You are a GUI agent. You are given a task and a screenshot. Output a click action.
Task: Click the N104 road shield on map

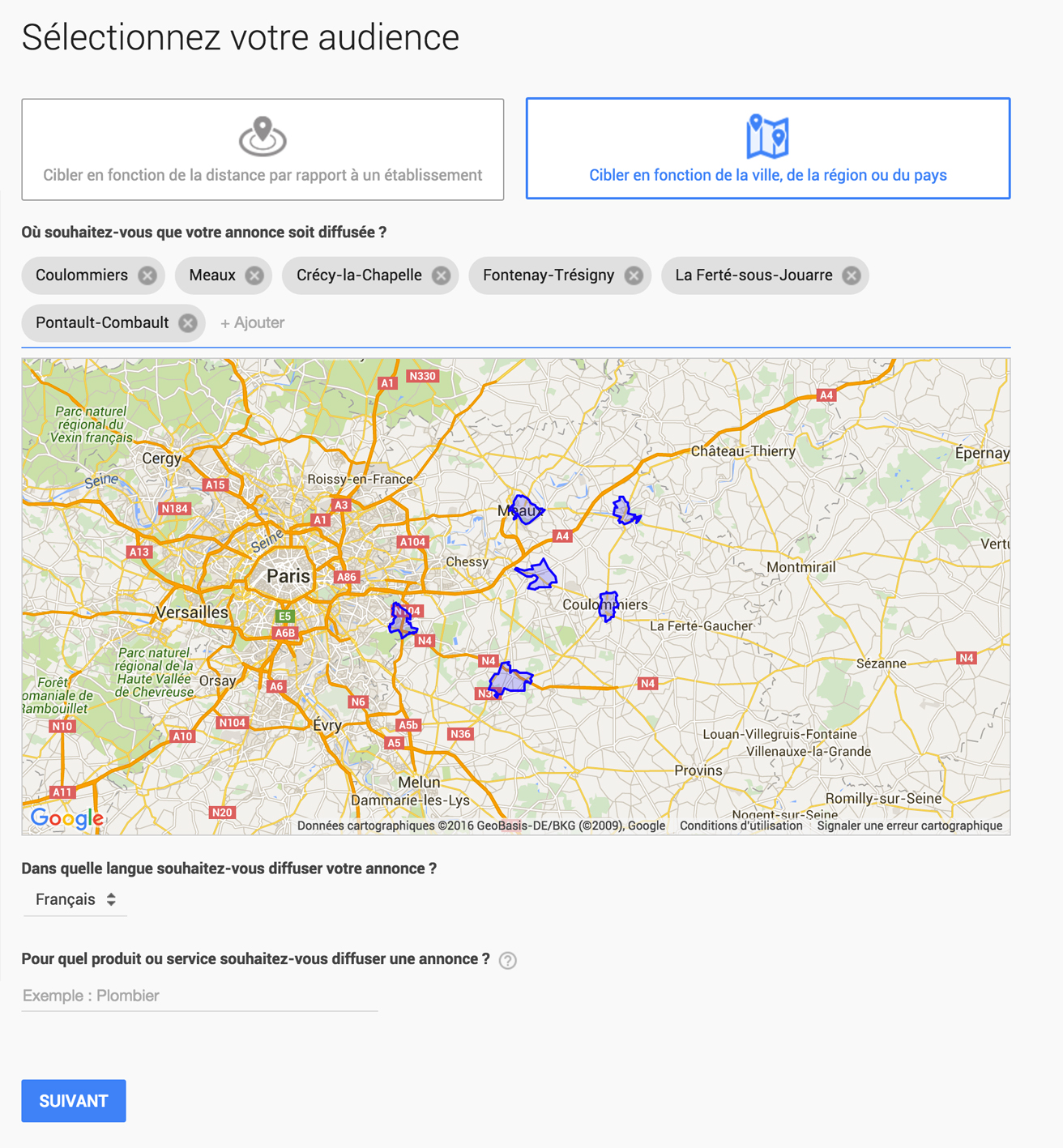point(232,723)
